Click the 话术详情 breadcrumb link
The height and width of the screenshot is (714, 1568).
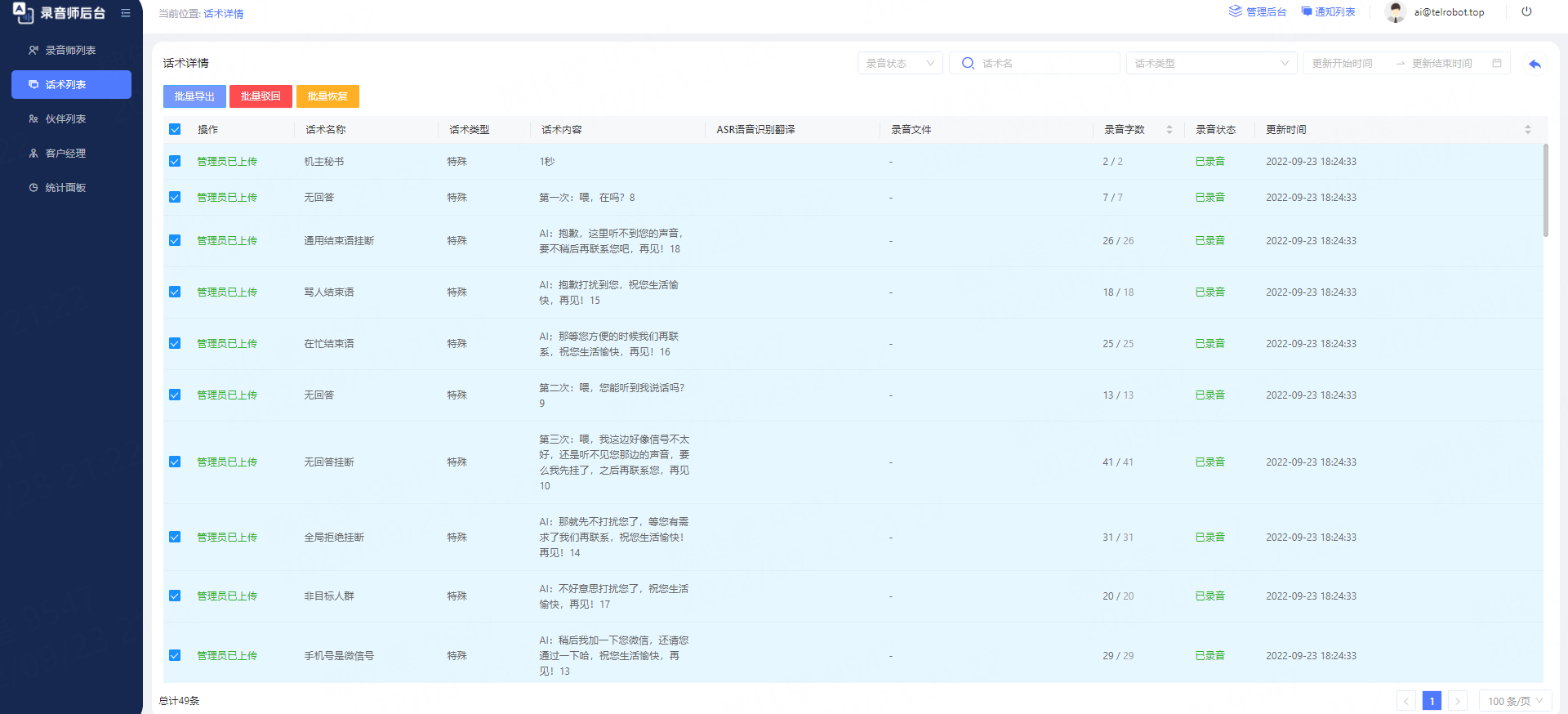tap(224, 14)
